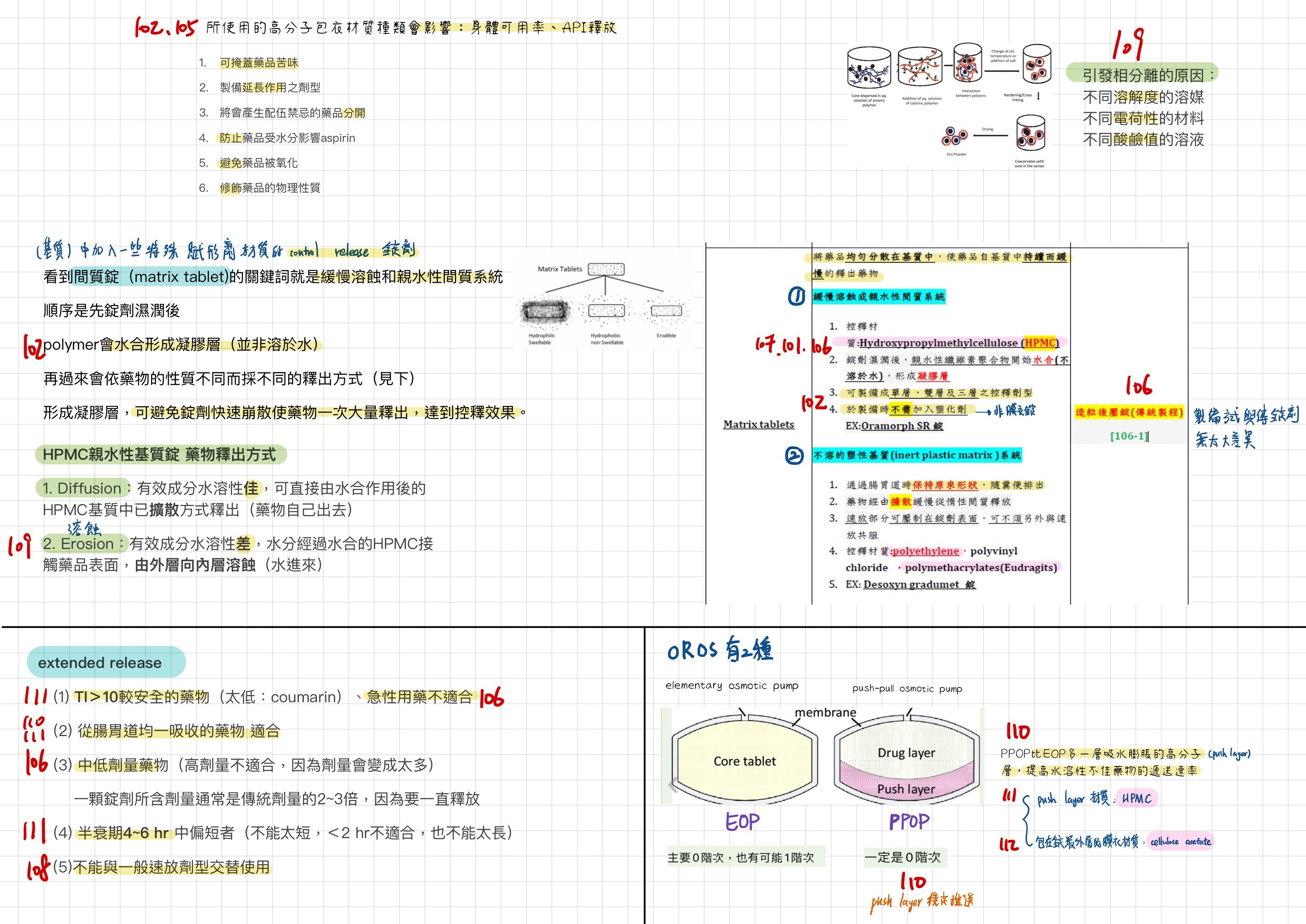
Task: Select the Push layer in PPOP diagram
Action: coord(906,789)
